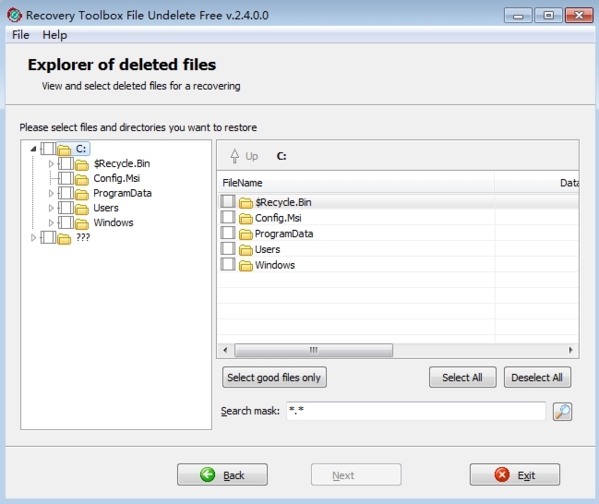Expand the Users tree node

[x=51, y=208]
